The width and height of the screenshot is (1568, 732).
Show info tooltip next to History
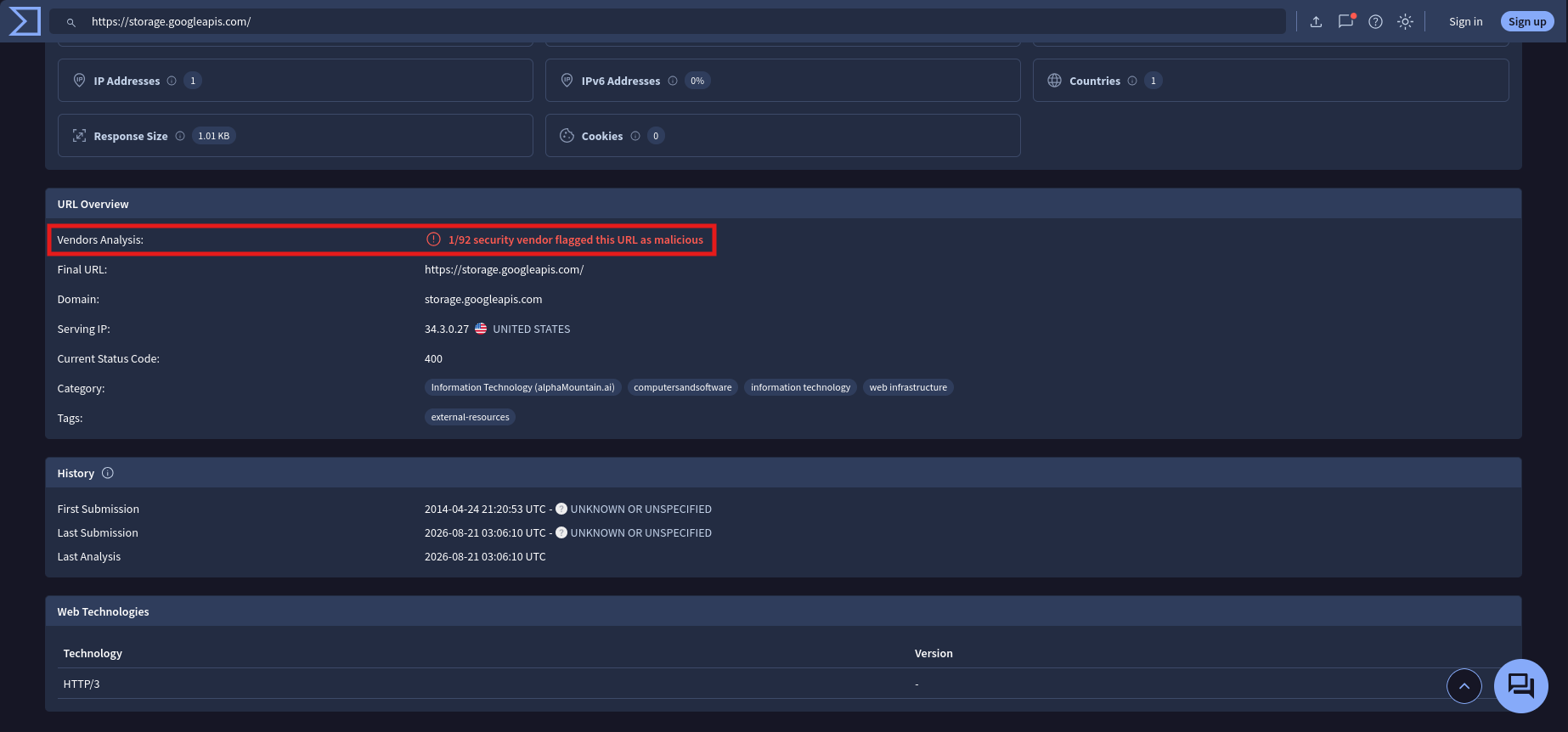pyautogui.click(x=108, y=473)
